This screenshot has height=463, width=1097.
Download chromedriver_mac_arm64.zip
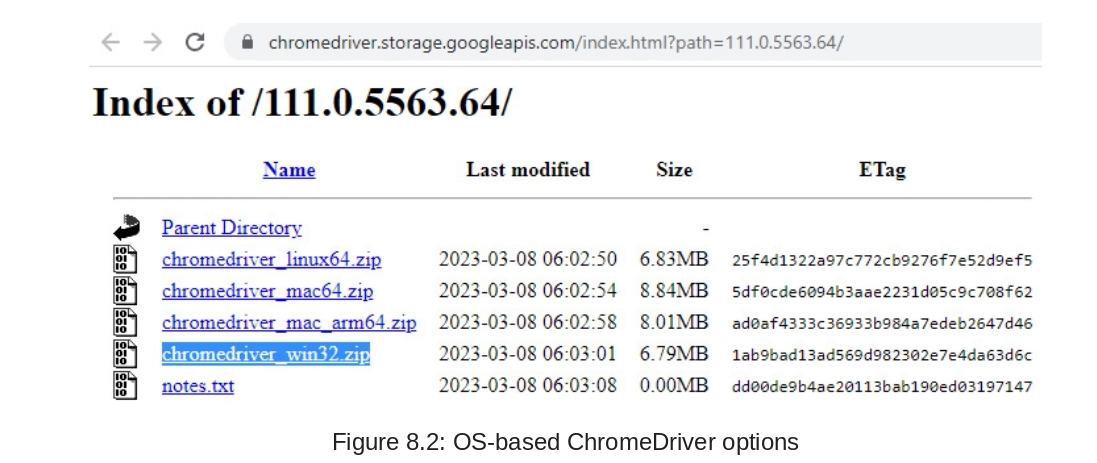pos(289,323)
